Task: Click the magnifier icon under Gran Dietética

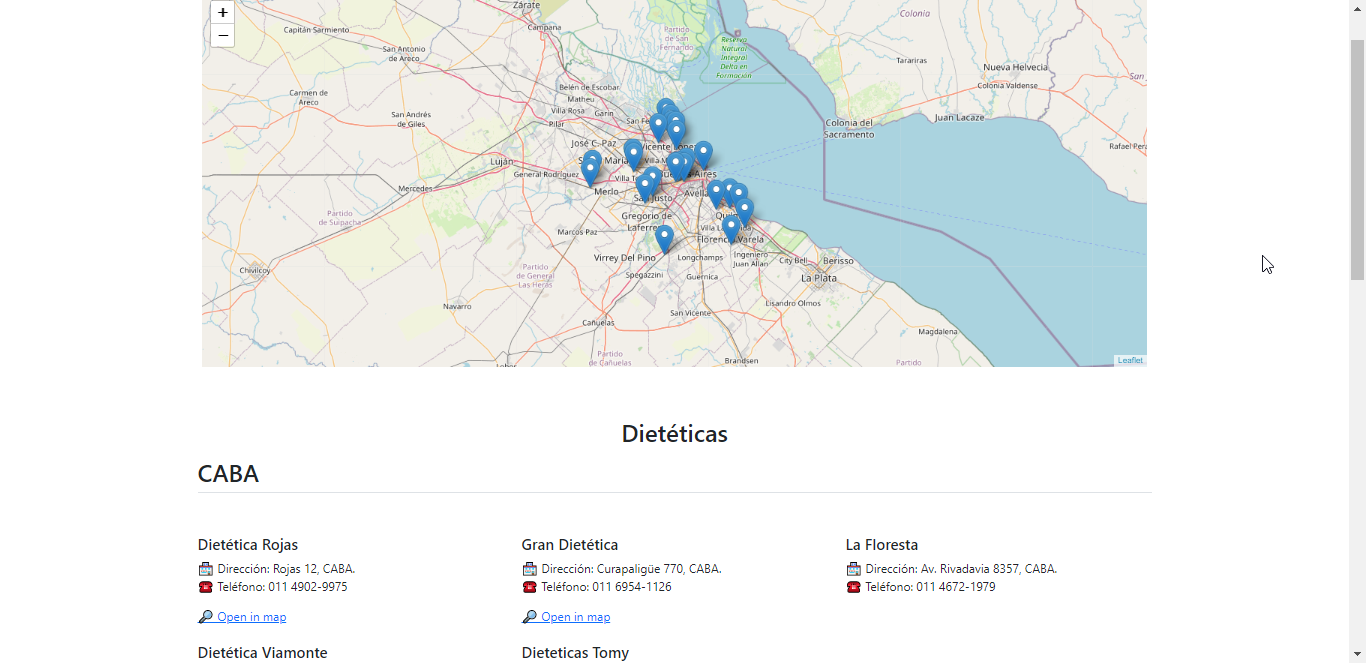Action: pyautogui.click(x=530, y=617)
